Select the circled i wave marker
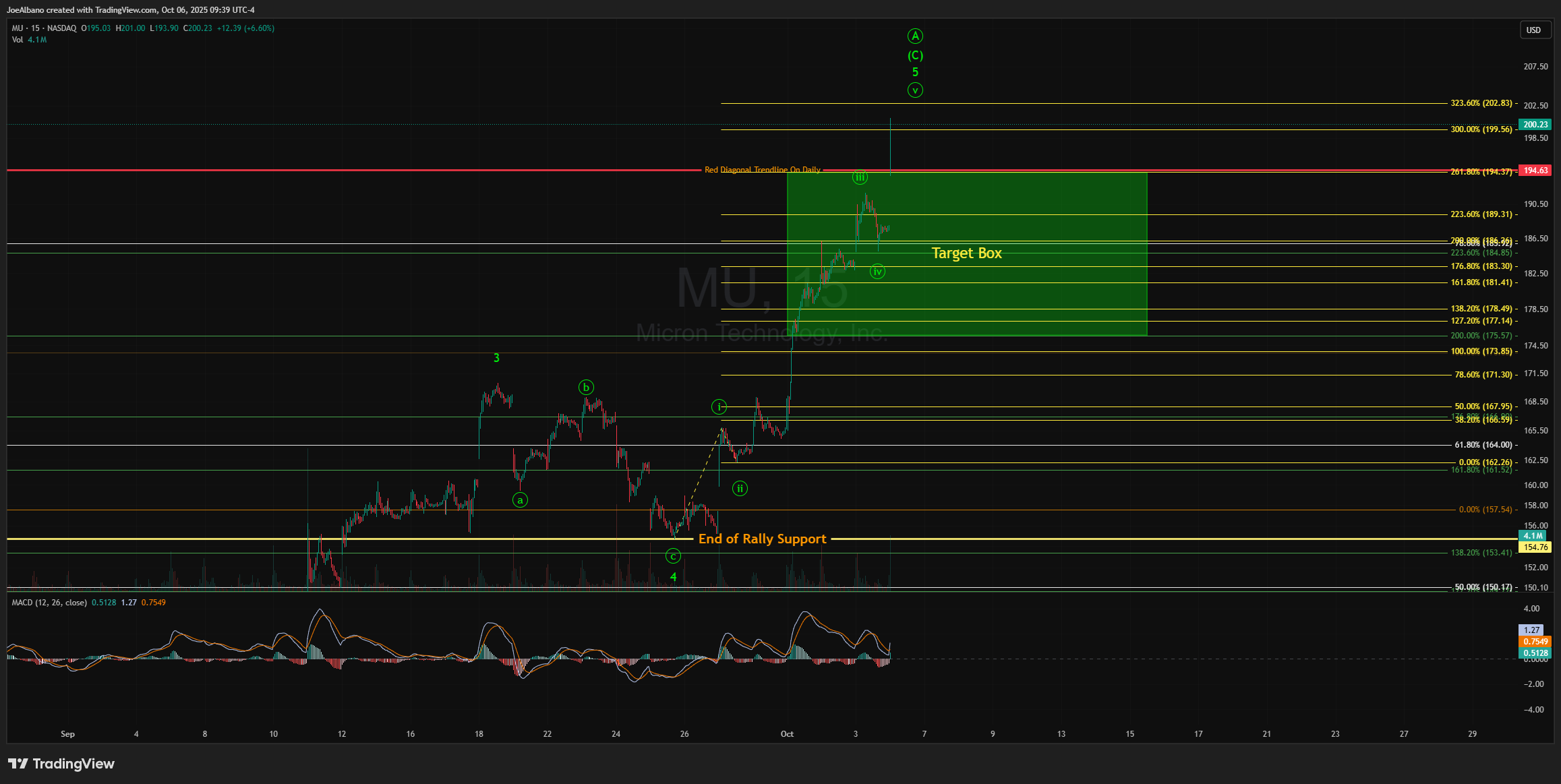 (x=719, y=406)
